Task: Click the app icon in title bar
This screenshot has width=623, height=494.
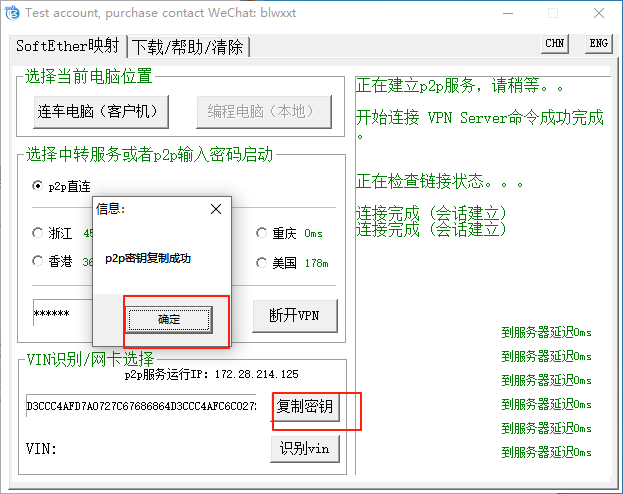Action: [x=11, y=14]
